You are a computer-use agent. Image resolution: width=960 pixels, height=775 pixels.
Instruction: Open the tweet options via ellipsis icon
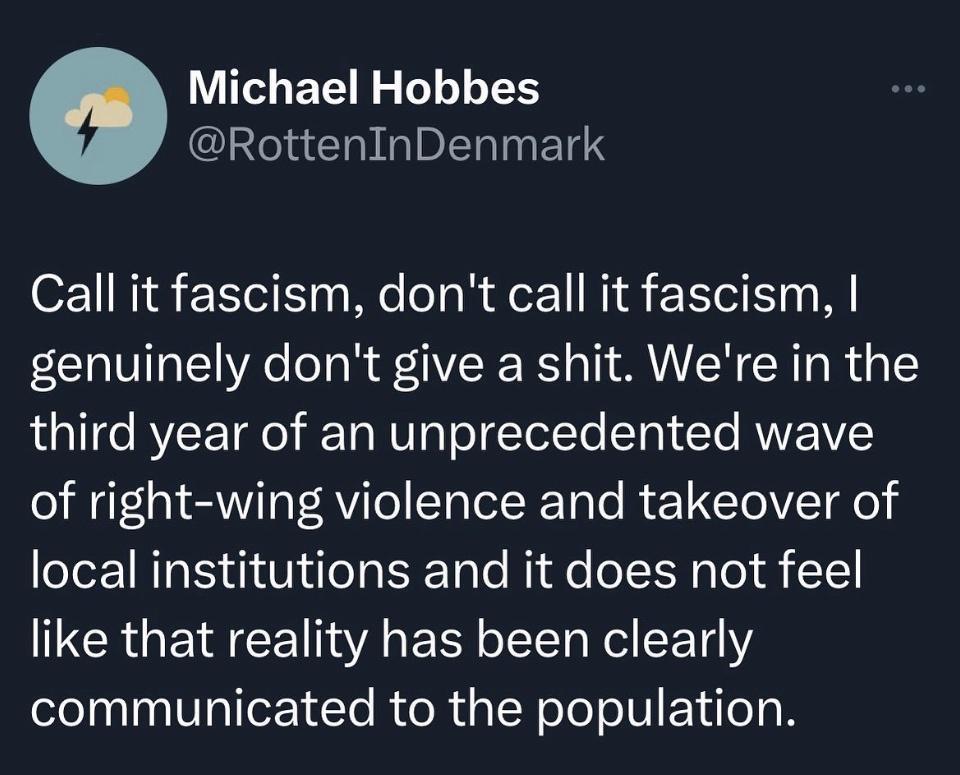[x=908, y=90]
